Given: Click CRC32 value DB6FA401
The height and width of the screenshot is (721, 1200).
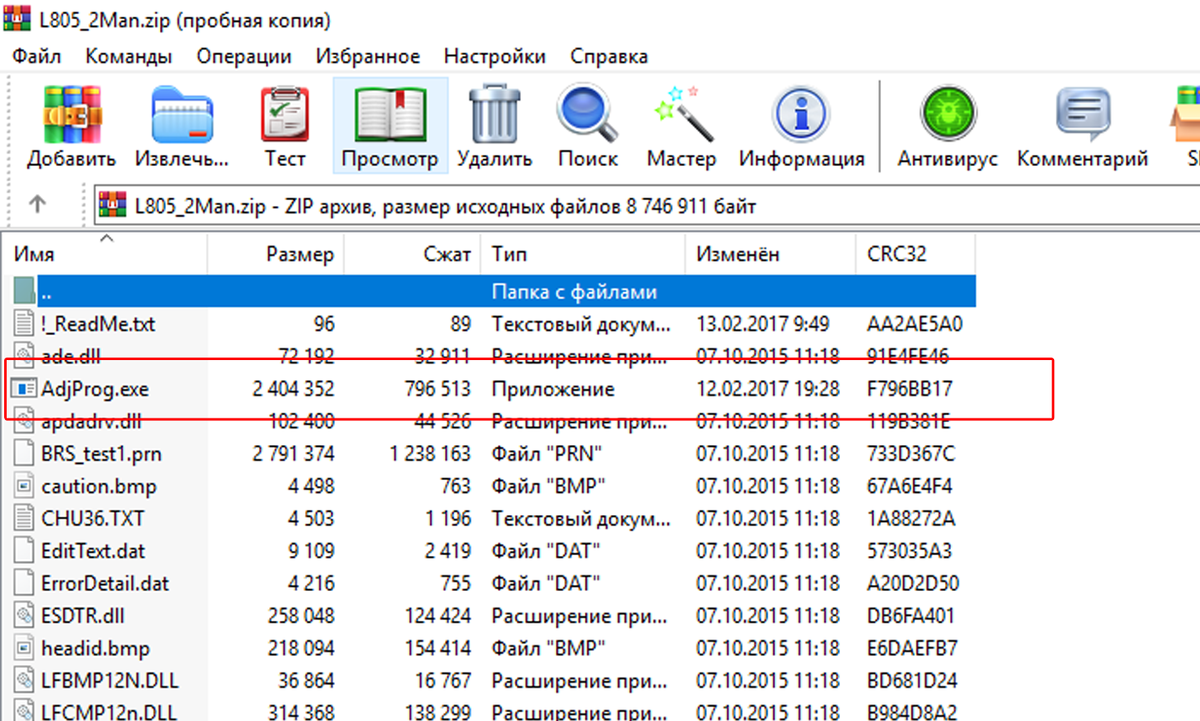Looking at the screenshot, I should [x=912, y=616].
